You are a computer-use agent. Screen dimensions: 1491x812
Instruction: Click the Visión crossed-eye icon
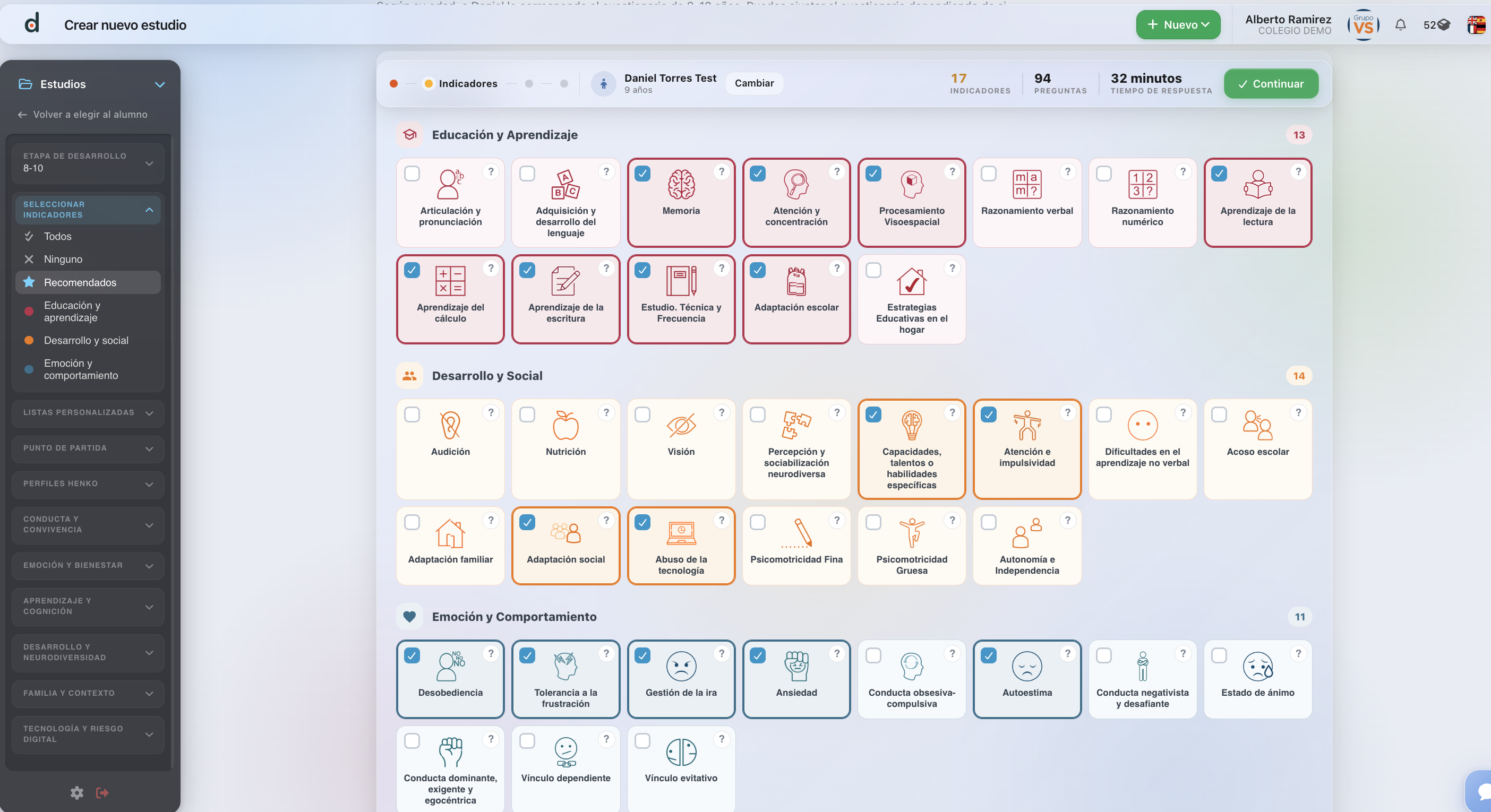click(x=681, y=426)
